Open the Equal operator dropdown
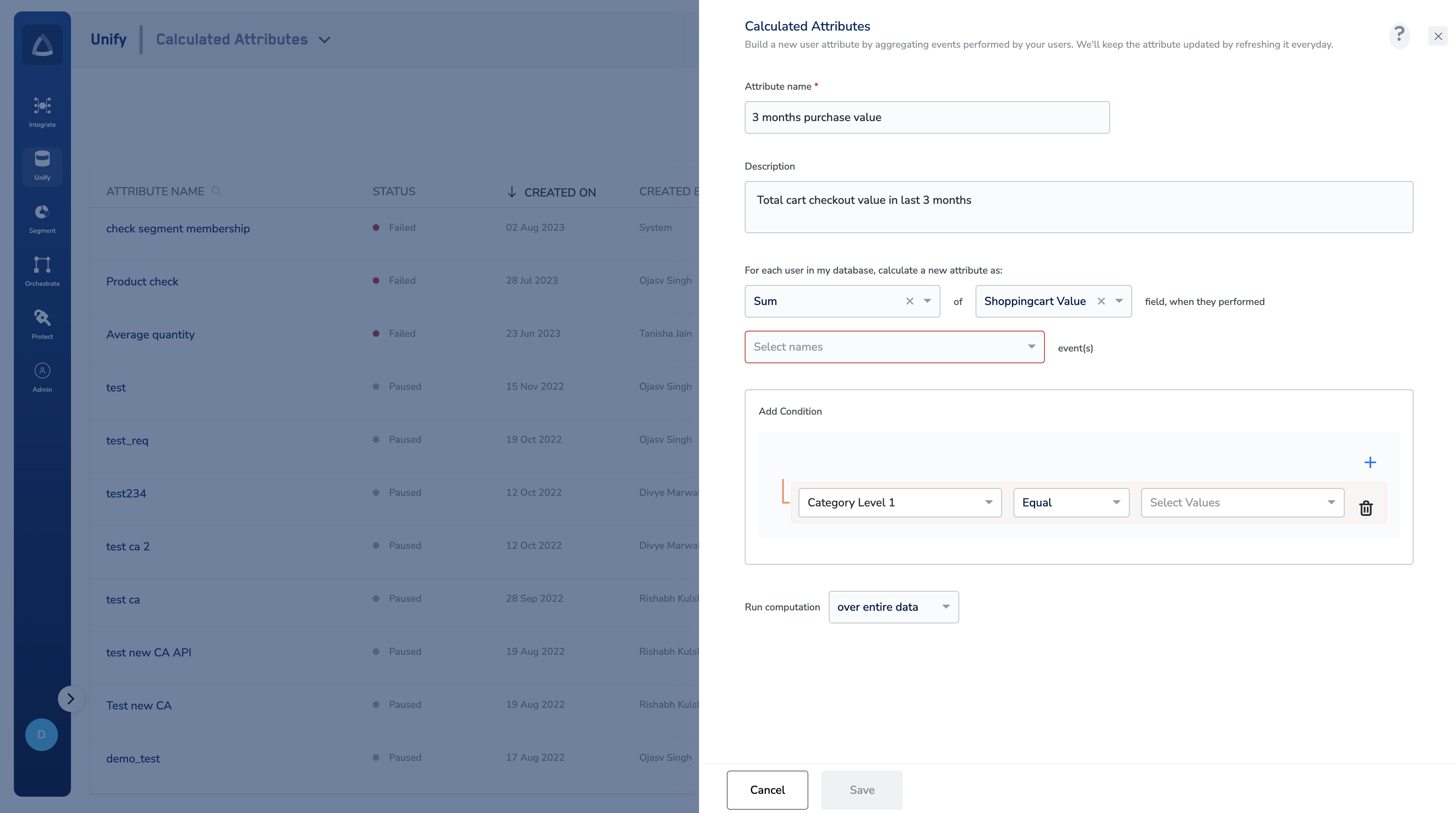The height and width of the screenshot is (813, 1456). (x=1071, y=502)
